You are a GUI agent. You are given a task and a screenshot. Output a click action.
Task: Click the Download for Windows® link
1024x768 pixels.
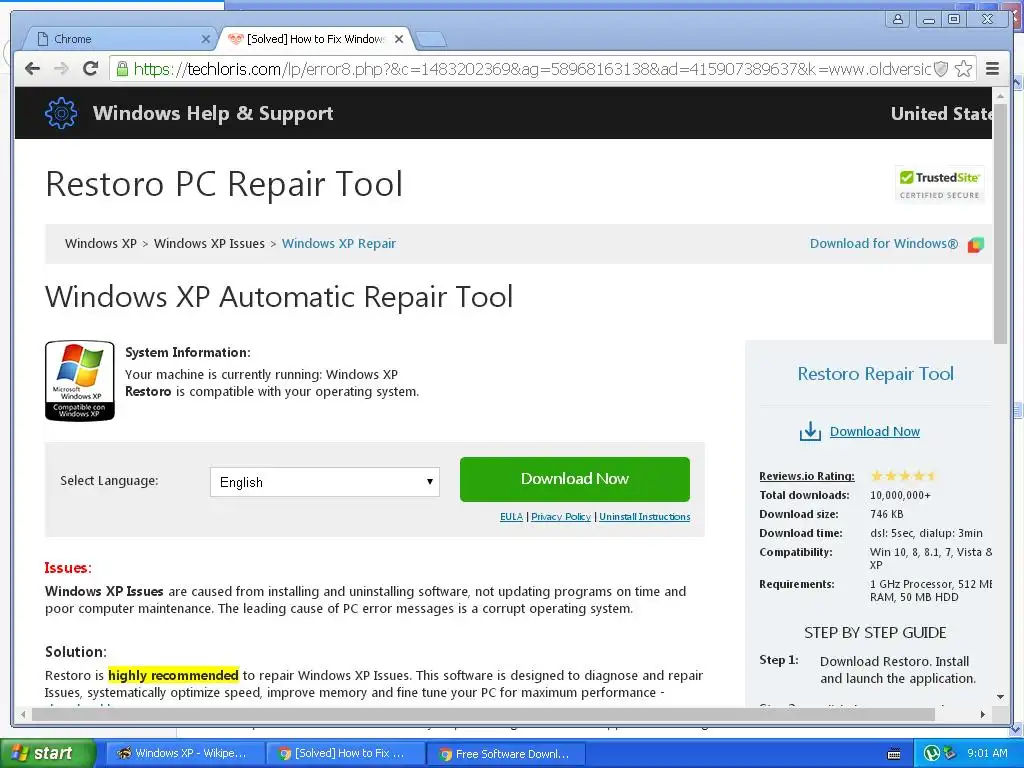pos(884,244)
